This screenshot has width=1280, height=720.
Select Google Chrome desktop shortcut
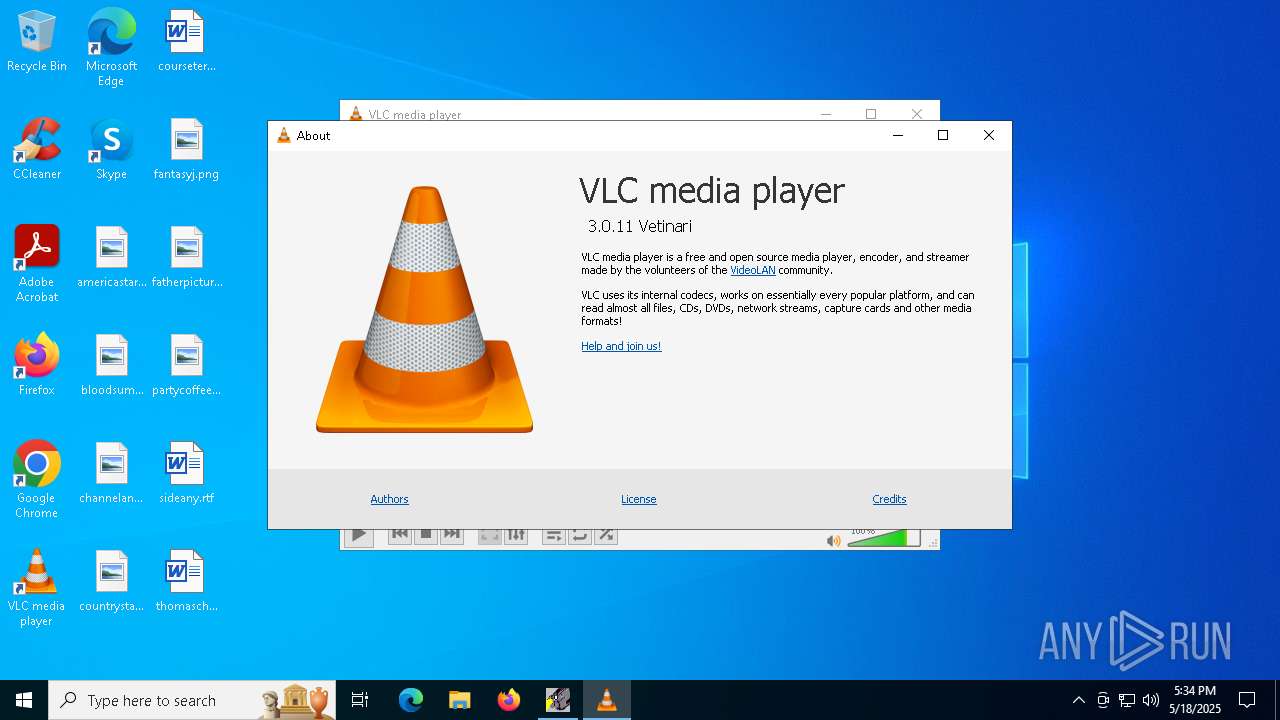pyautogui.click(x=37, y=480)
